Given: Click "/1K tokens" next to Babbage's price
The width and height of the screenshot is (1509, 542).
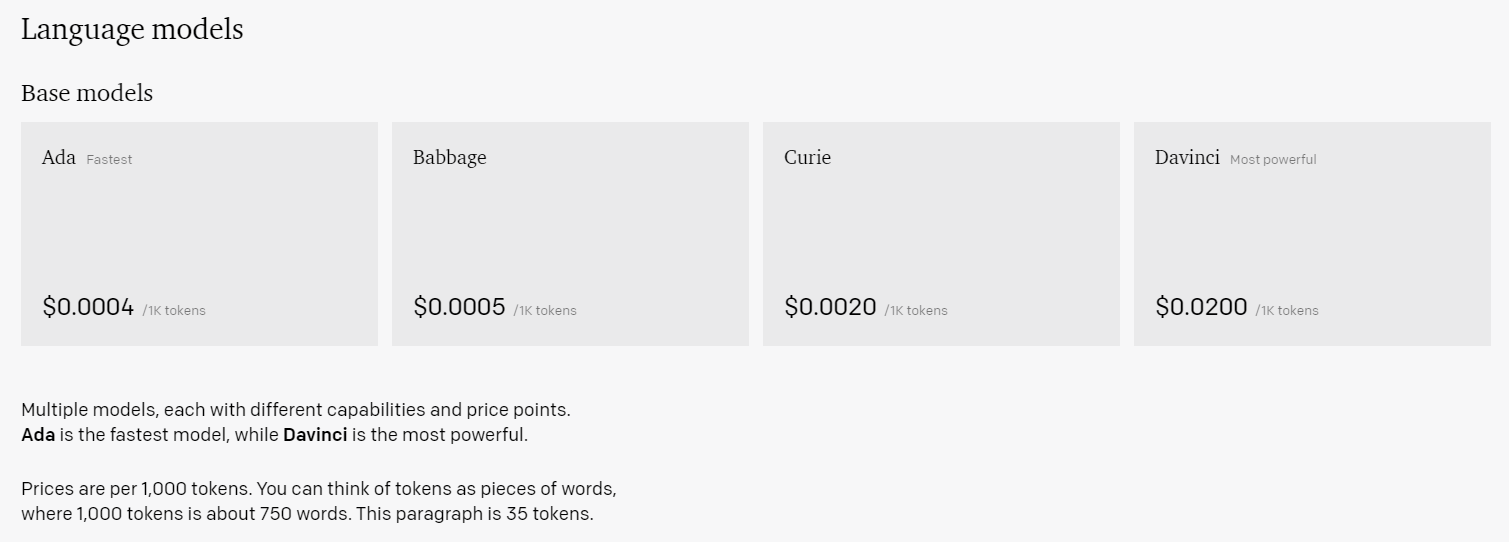Looking at the screenshot, I should (545, 310).
